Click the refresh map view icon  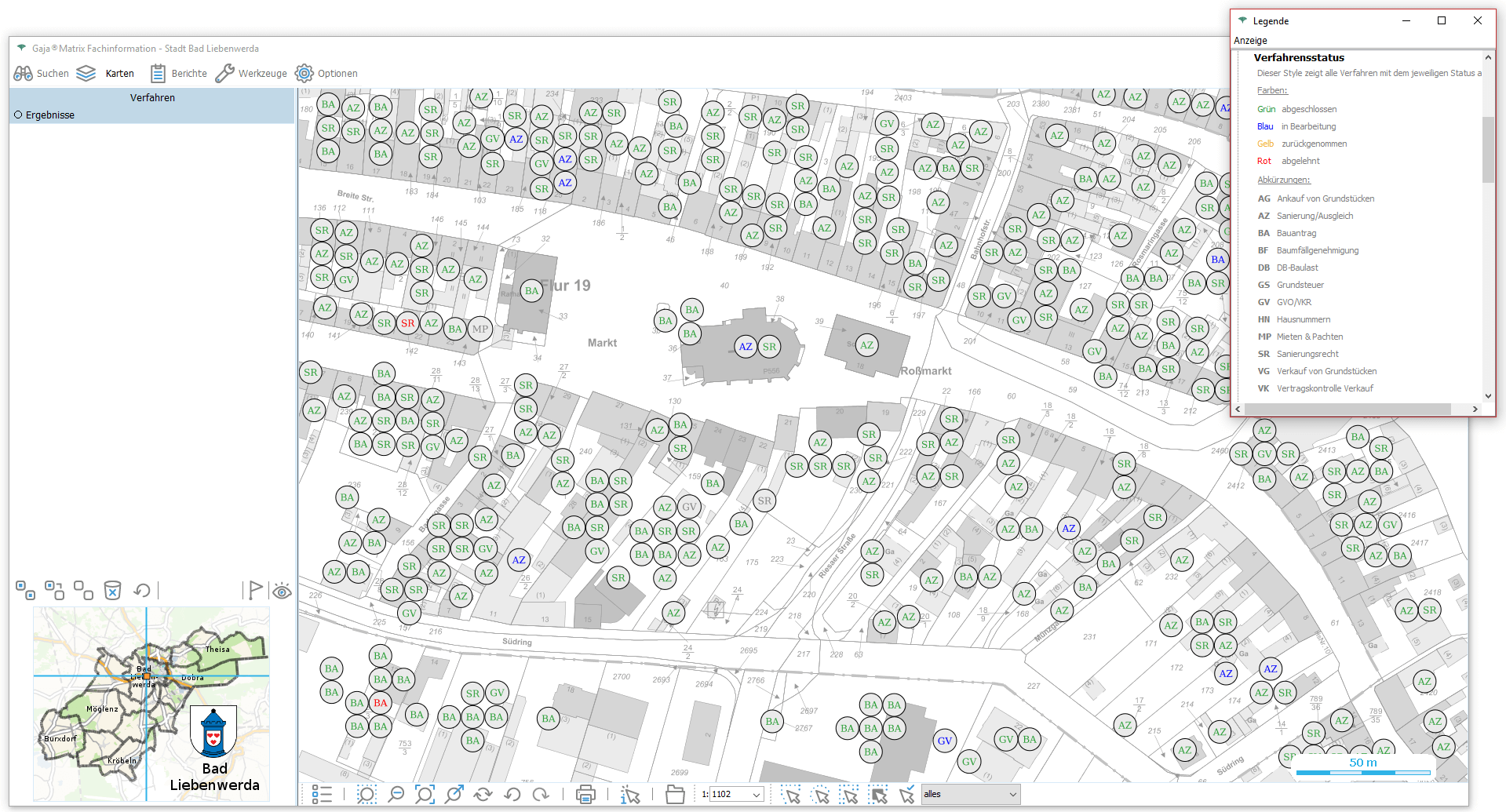[x=483, y=794]
